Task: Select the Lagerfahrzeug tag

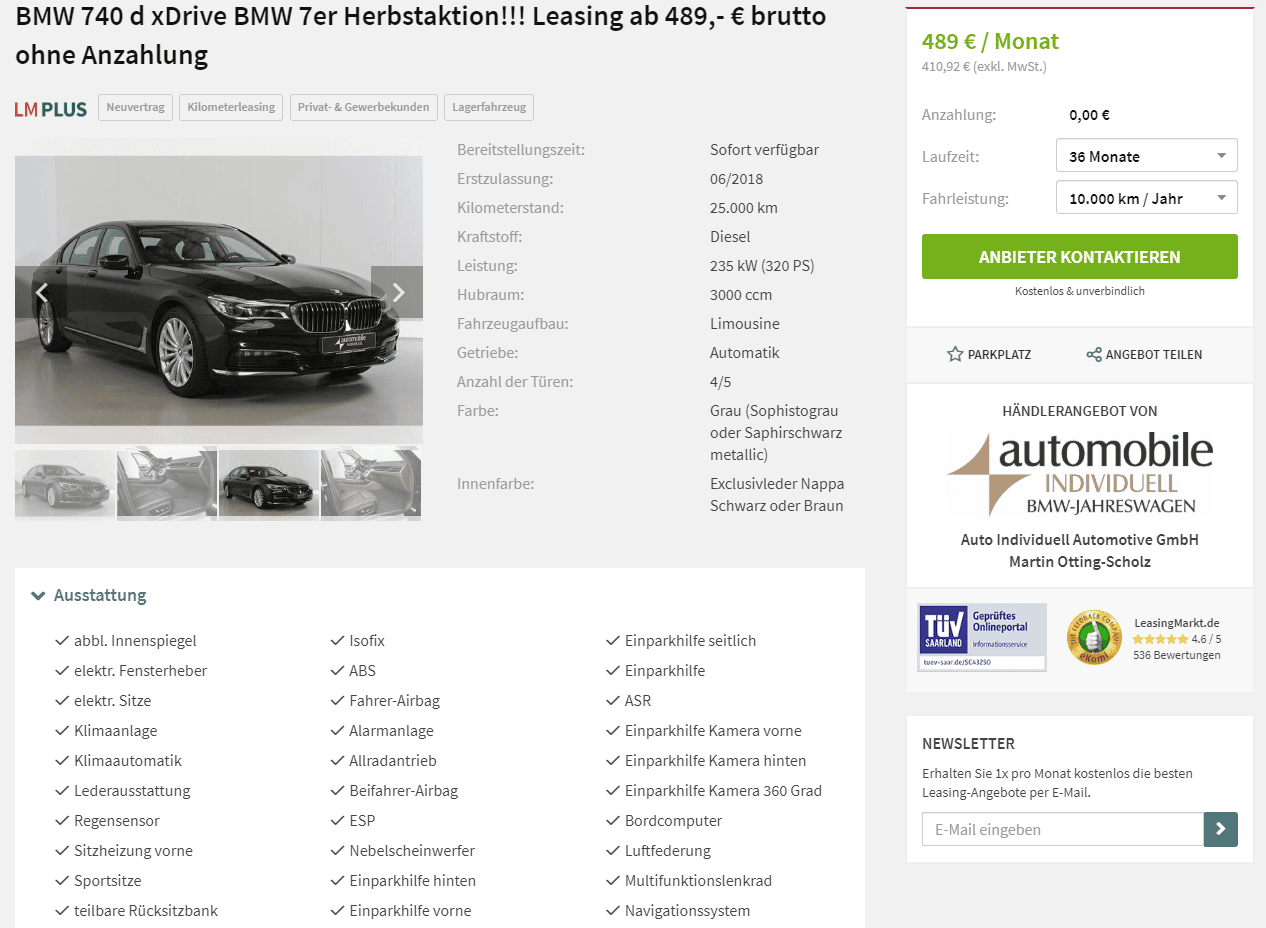Action: click(489, 107)
